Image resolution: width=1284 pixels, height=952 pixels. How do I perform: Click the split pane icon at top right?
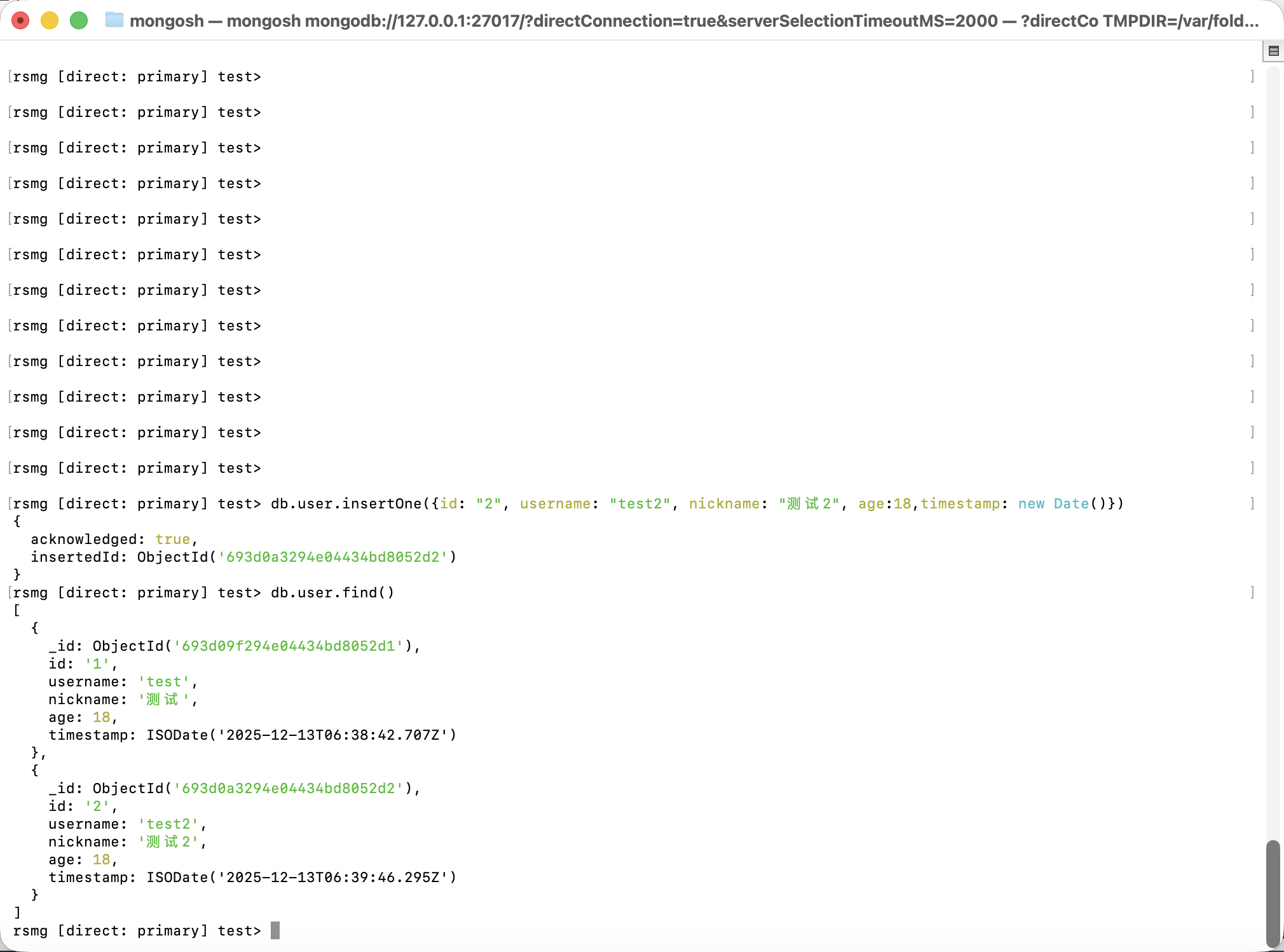pos(1273,51)
